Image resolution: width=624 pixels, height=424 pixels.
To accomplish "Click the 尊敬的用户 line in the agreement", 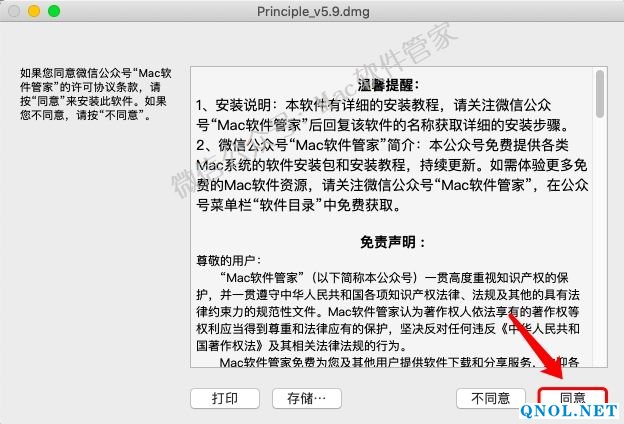I will [228, 260].
